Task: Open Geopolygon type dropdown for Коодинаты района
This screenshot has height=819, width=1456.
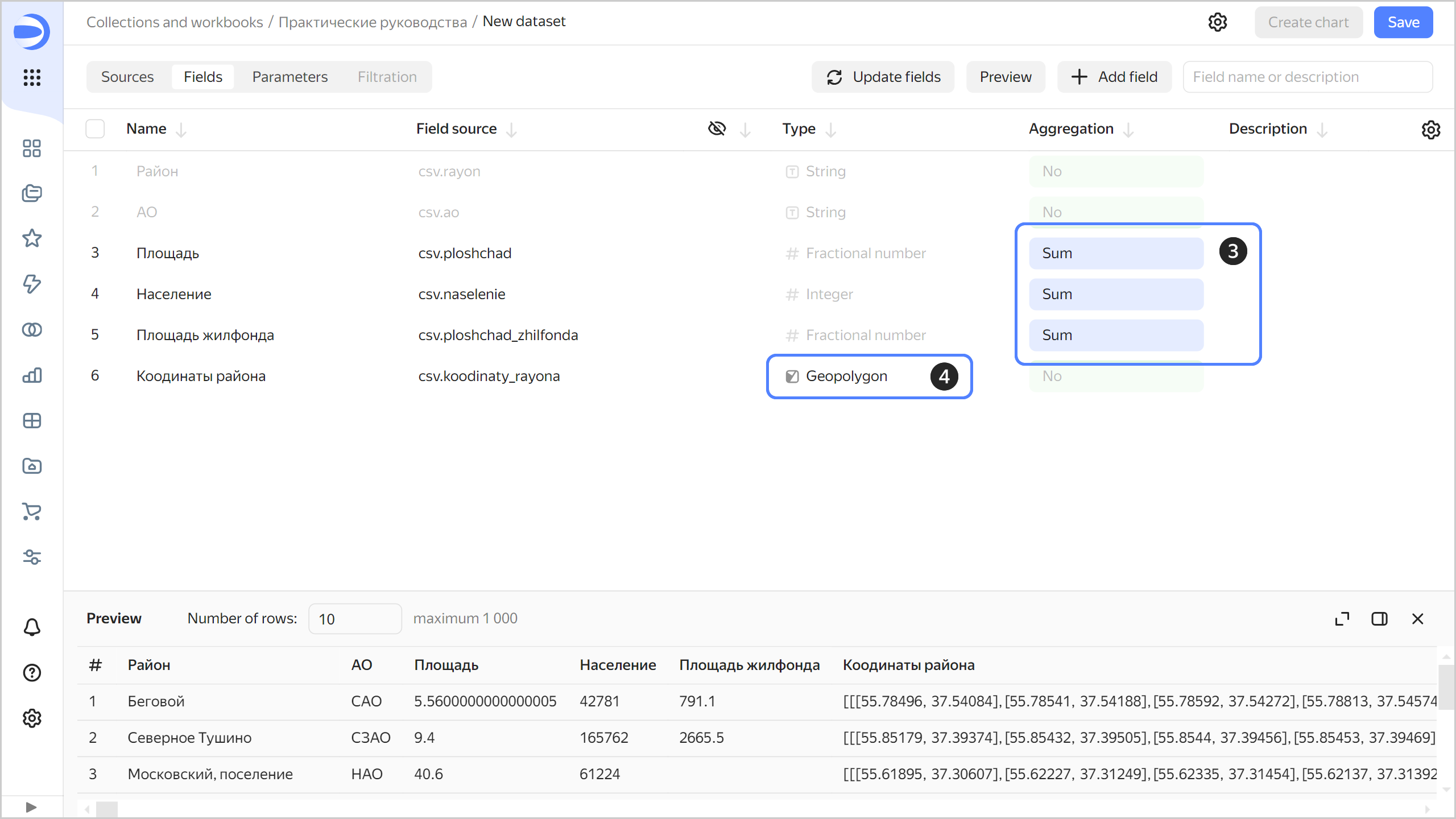Action: [x=846, y=376]
